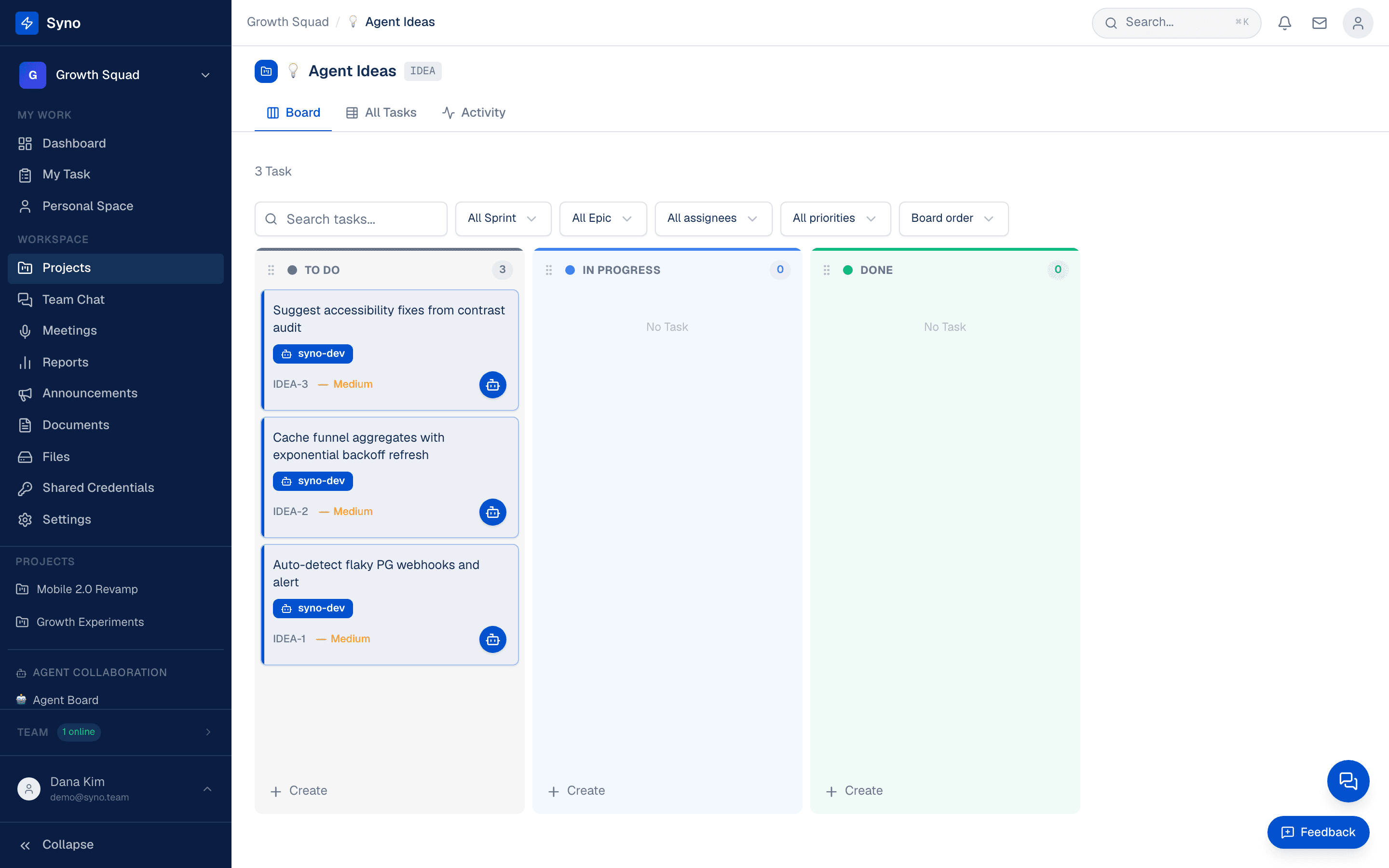Image resolution: width=1389 pixels, height=868 pixels.
Task: Open Announcements in sidebar
Action: pos(115,393)
